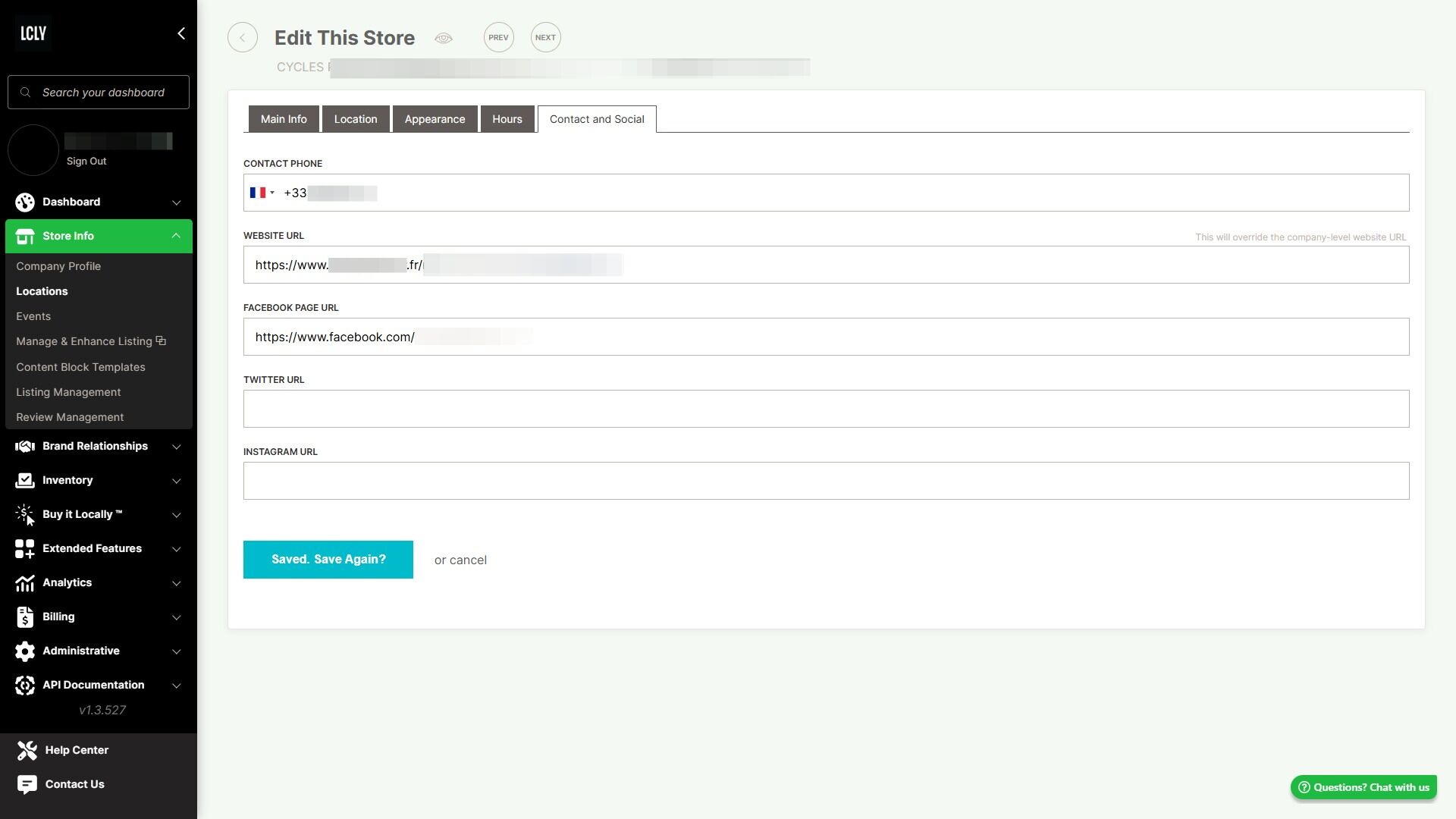The width and height of the screenshot is (1456, 819).
Task: Click the Help Center tools icon
Action: click(x=27, y=750)
